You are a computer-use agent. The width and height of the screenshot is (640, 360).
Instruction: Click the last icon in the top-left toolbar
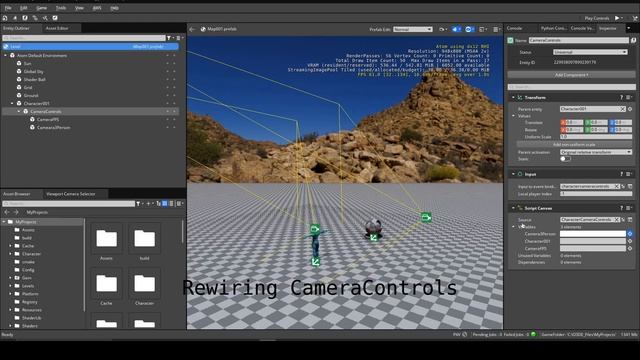tap(55, 18)
